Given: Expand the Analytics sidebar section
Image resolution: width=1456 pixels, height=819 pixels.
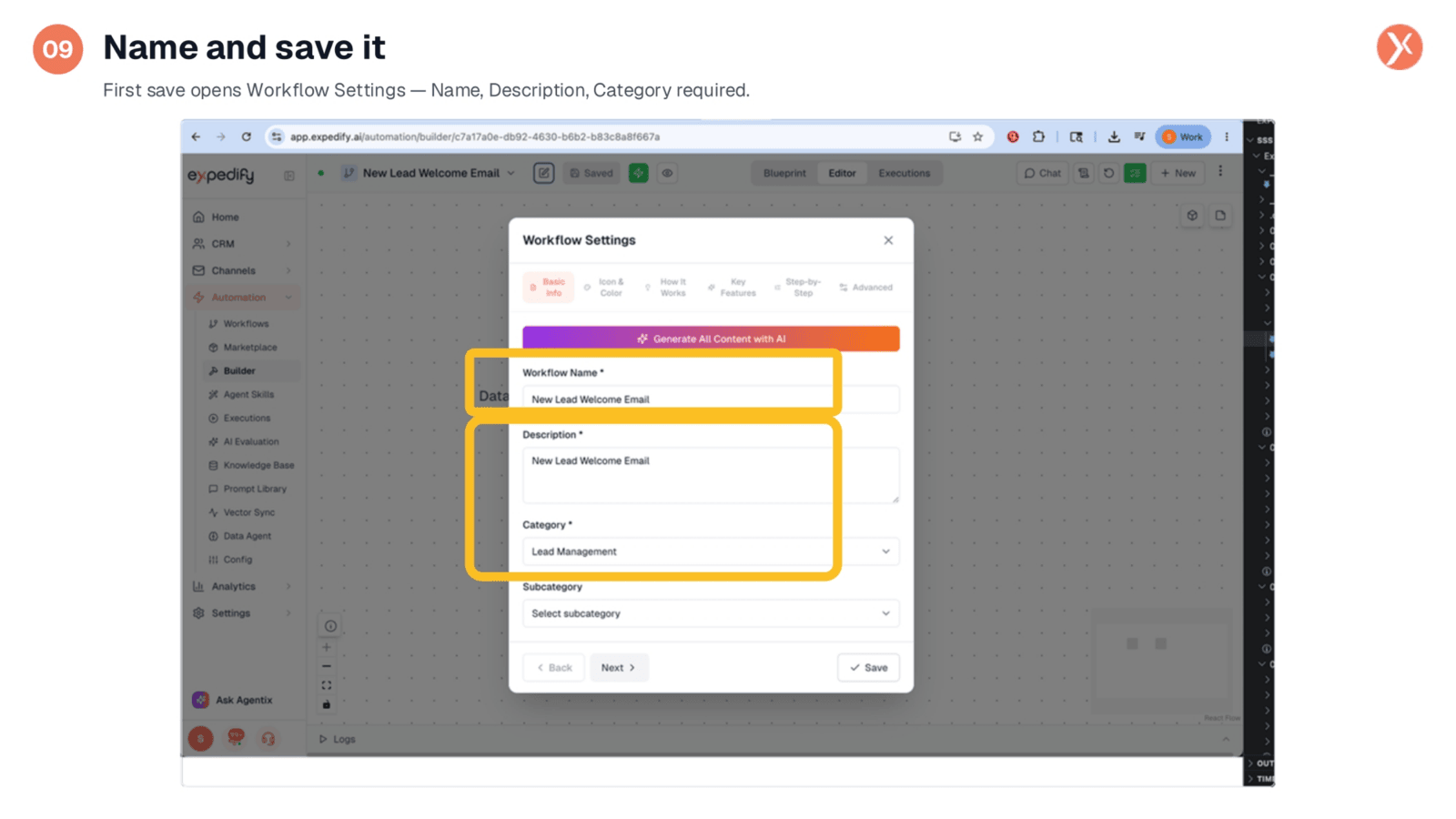Looking at the screenshot, I should pos(242,587).
